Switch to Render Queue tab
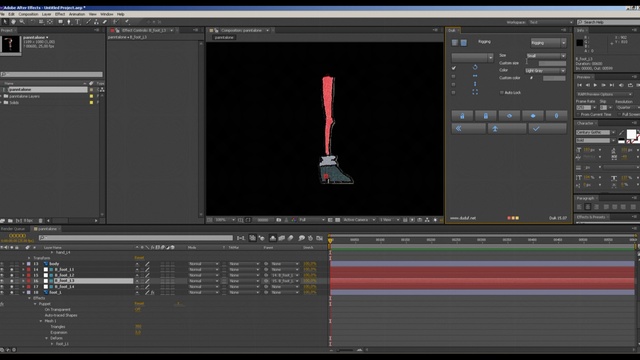This screenshot has height=360, width=640. tap(13, 229)
